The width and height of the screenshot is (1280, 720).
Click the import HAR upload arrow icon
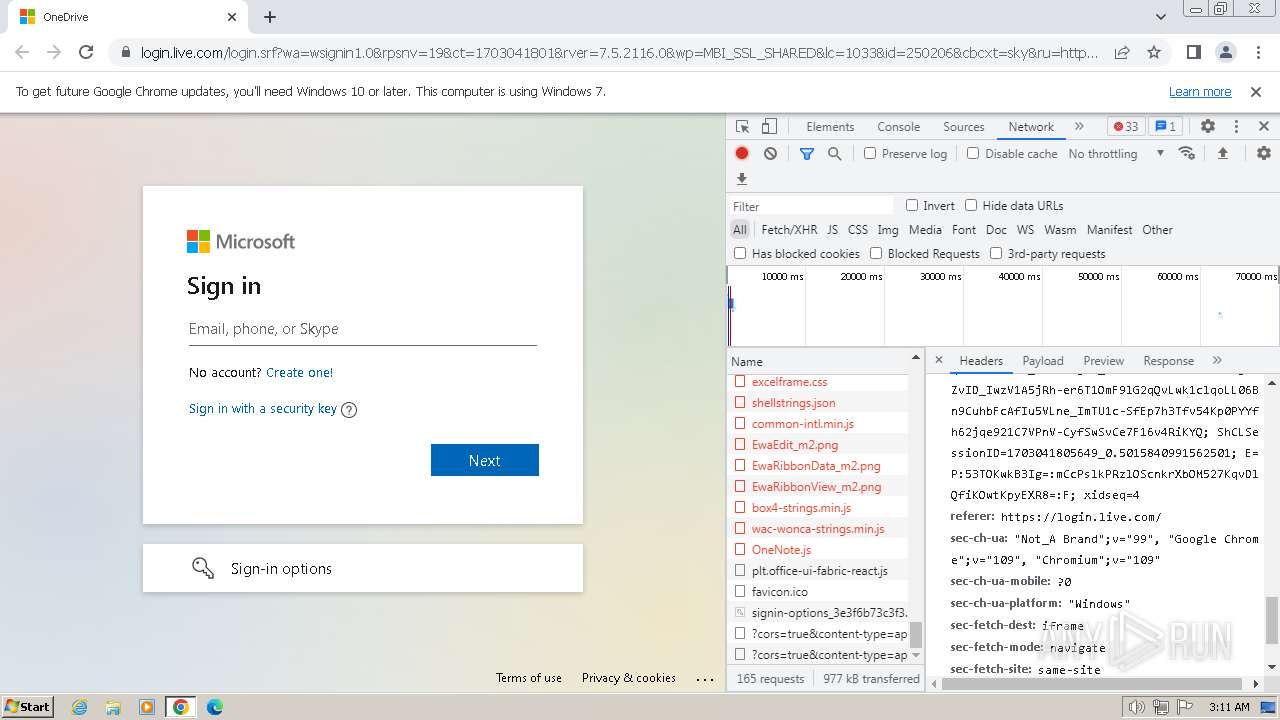tap(1222, 153)
